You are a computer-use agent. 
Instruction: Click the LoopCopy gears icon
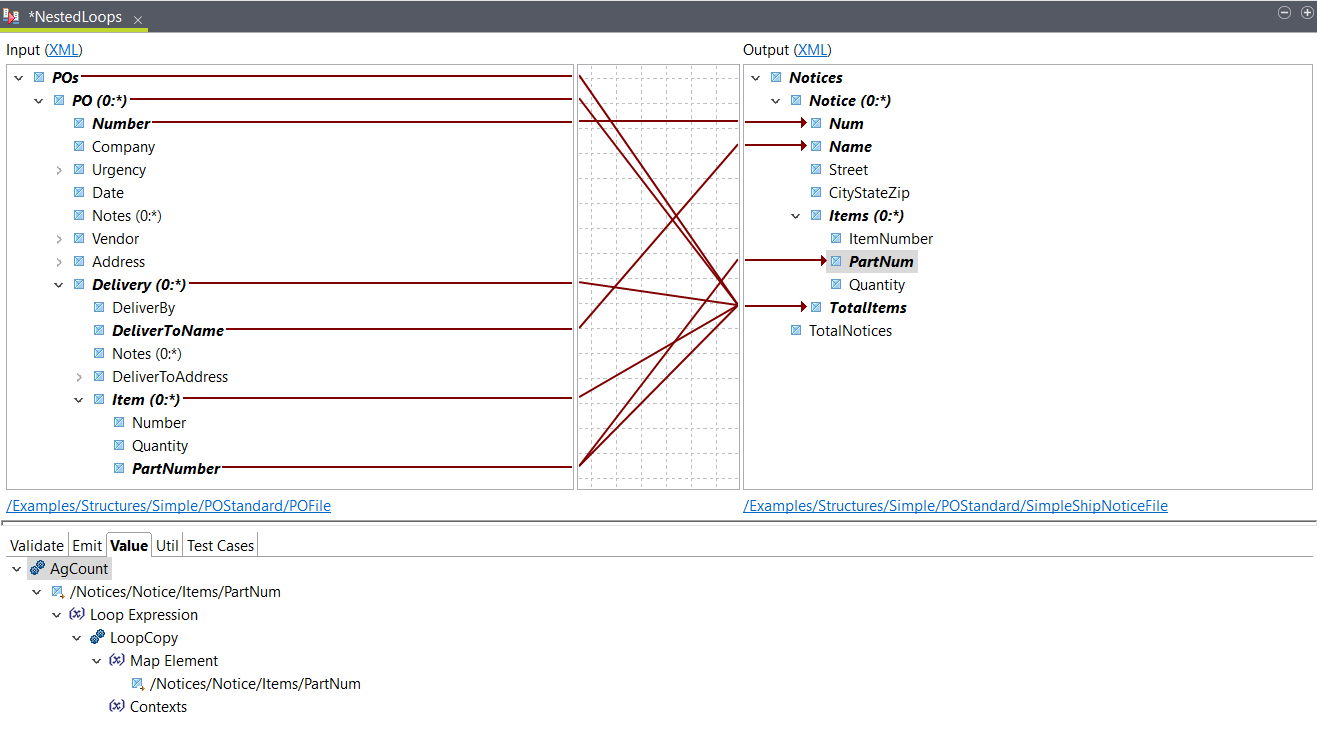pos(97,637)
